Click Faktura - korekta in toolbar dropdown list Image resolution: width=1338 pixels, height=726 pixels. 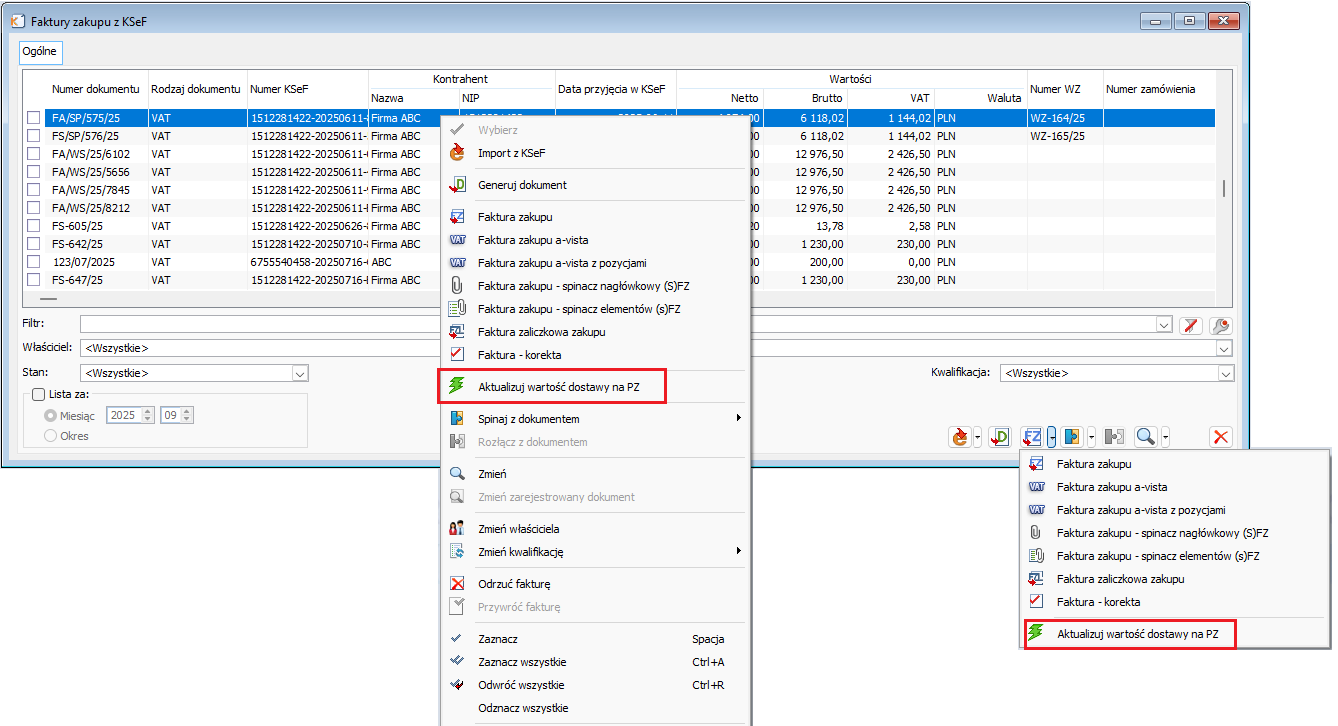tap(1098, 602)
